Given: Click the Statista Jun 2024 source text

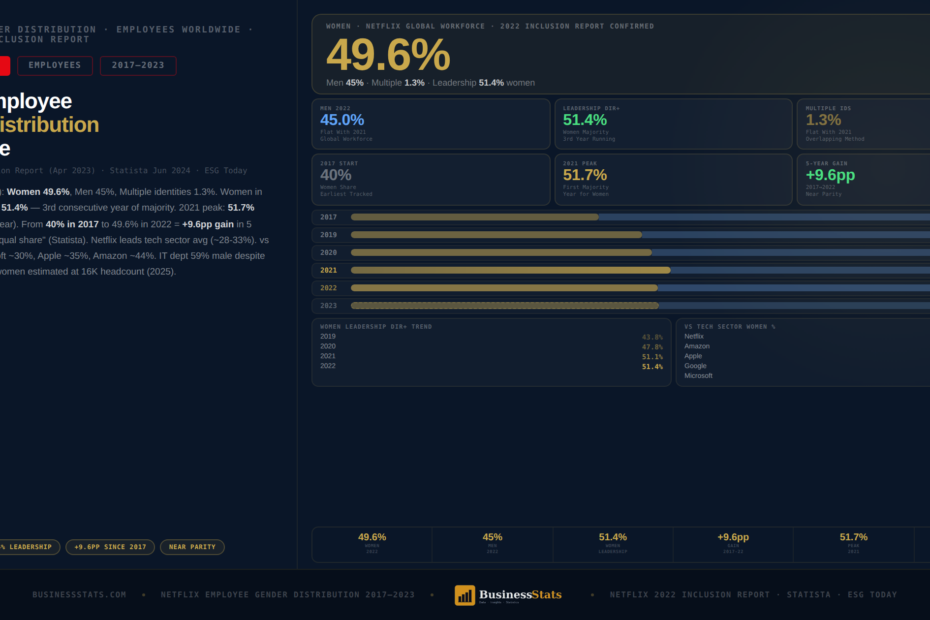Looking at the screenshot, I should pyautogui.click(x=150, y=171).
